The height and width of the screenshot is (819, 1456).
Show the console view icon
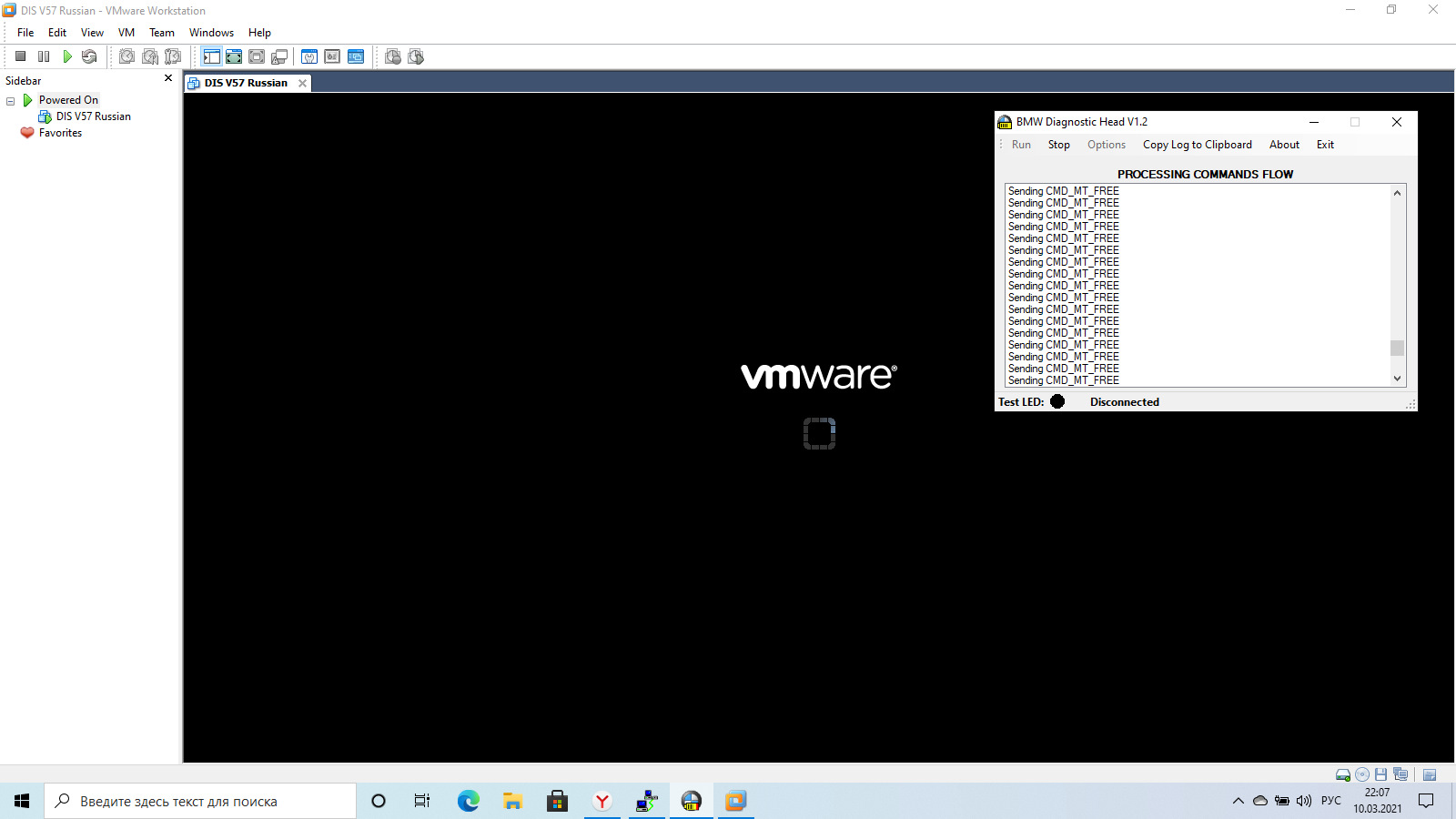coord(356,56)
